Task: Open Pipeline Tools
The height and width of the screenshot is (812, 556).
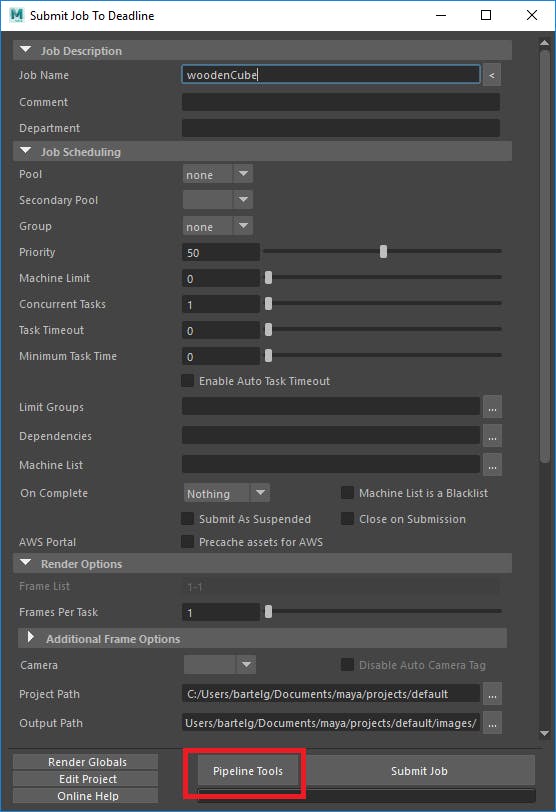Action: point(248,771)
